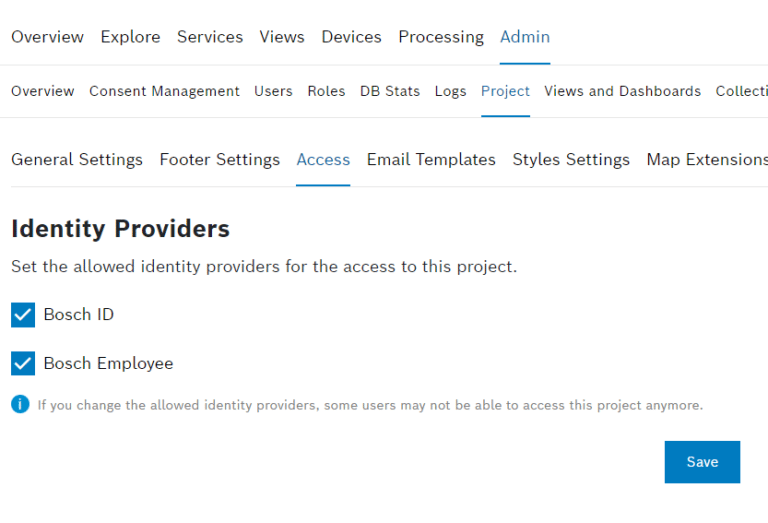Open the Explore top menu tab

click(x=130, y=37)
